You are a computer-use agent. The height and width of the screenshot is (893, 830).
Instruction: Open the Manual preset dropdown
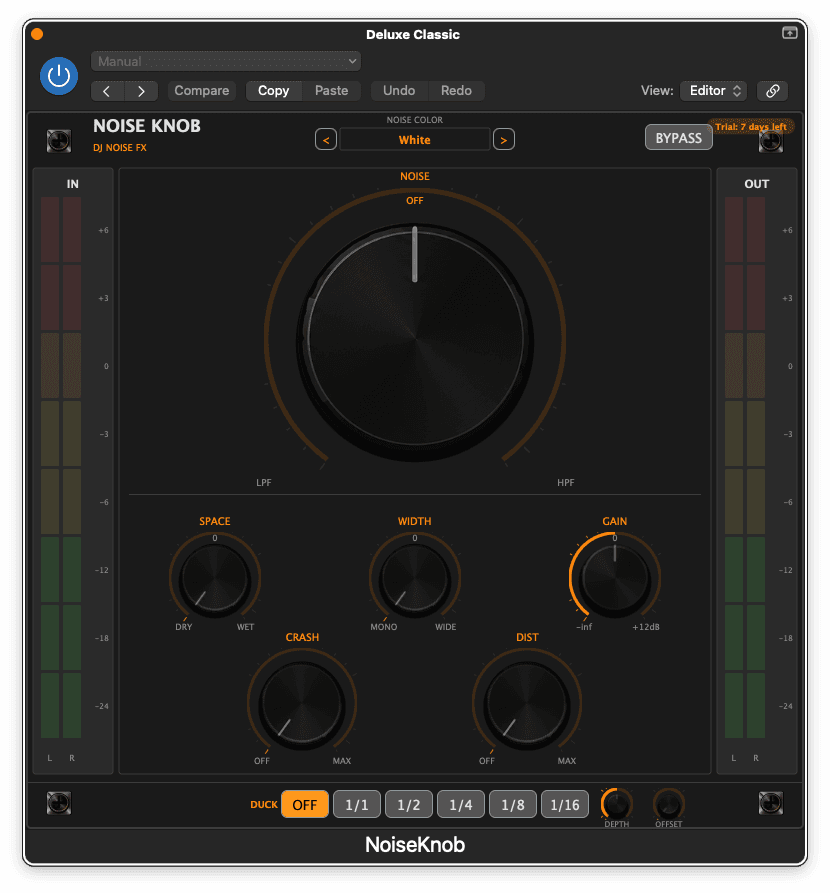(x=226, y=62)
